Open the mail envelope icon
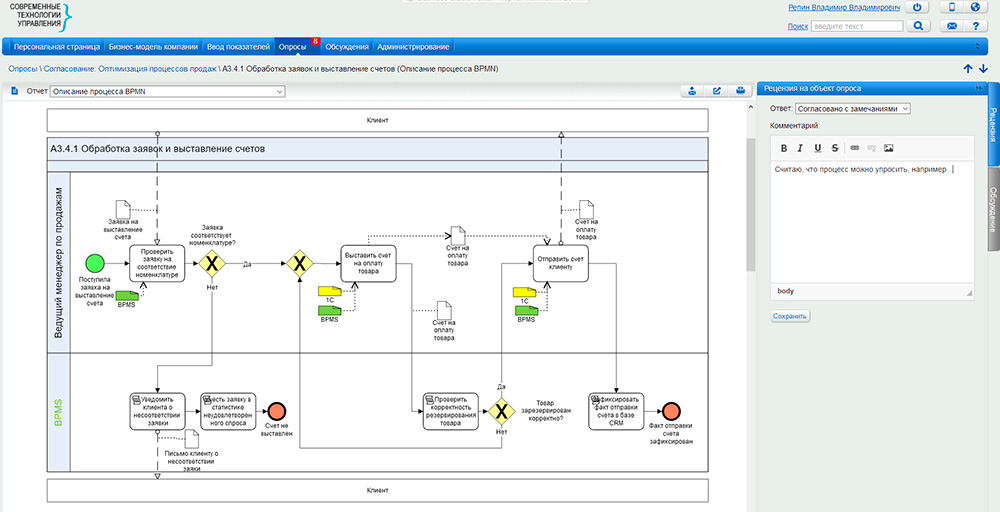This screenshot has height=512, width=1000. [x=952, y=26]
